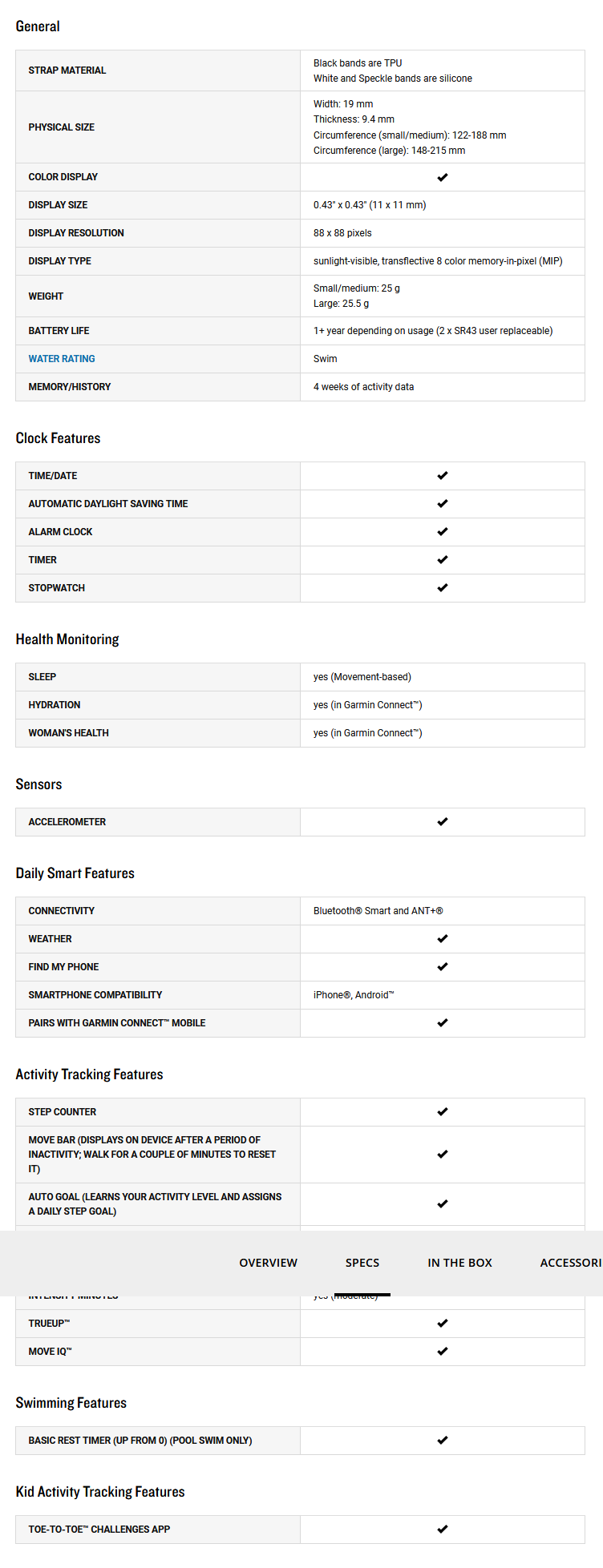Open the Water Rating link
This screenshot has height=1568, width=603.
point(62,359)
